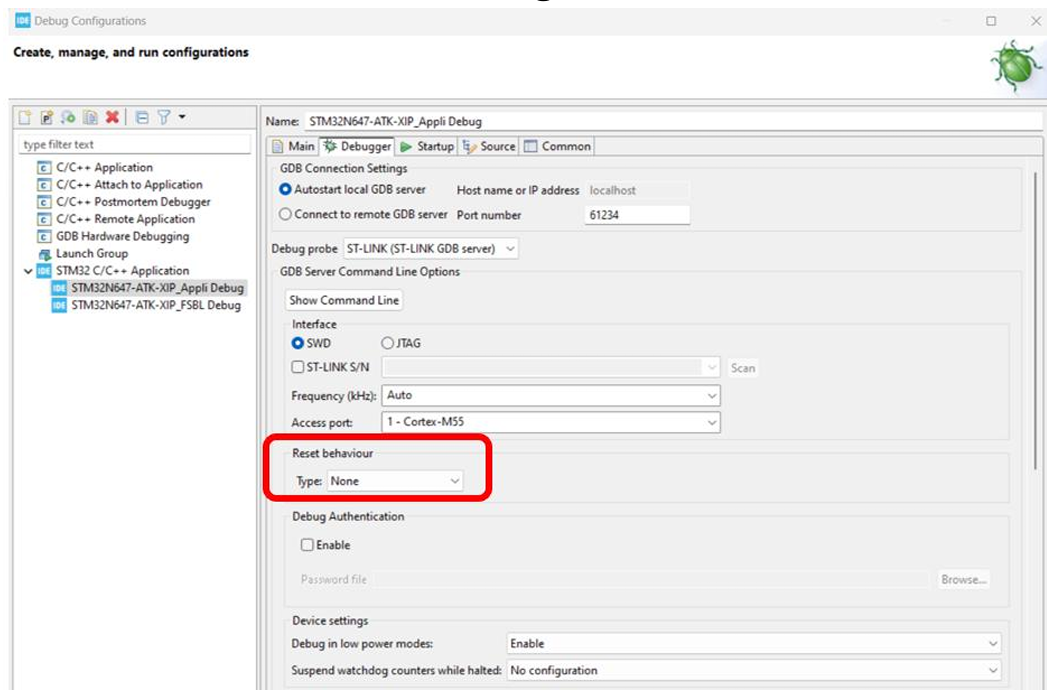The image size is (1051, 696).
Task: Maximize the Debug Configurations window
Action: point(991,21)
